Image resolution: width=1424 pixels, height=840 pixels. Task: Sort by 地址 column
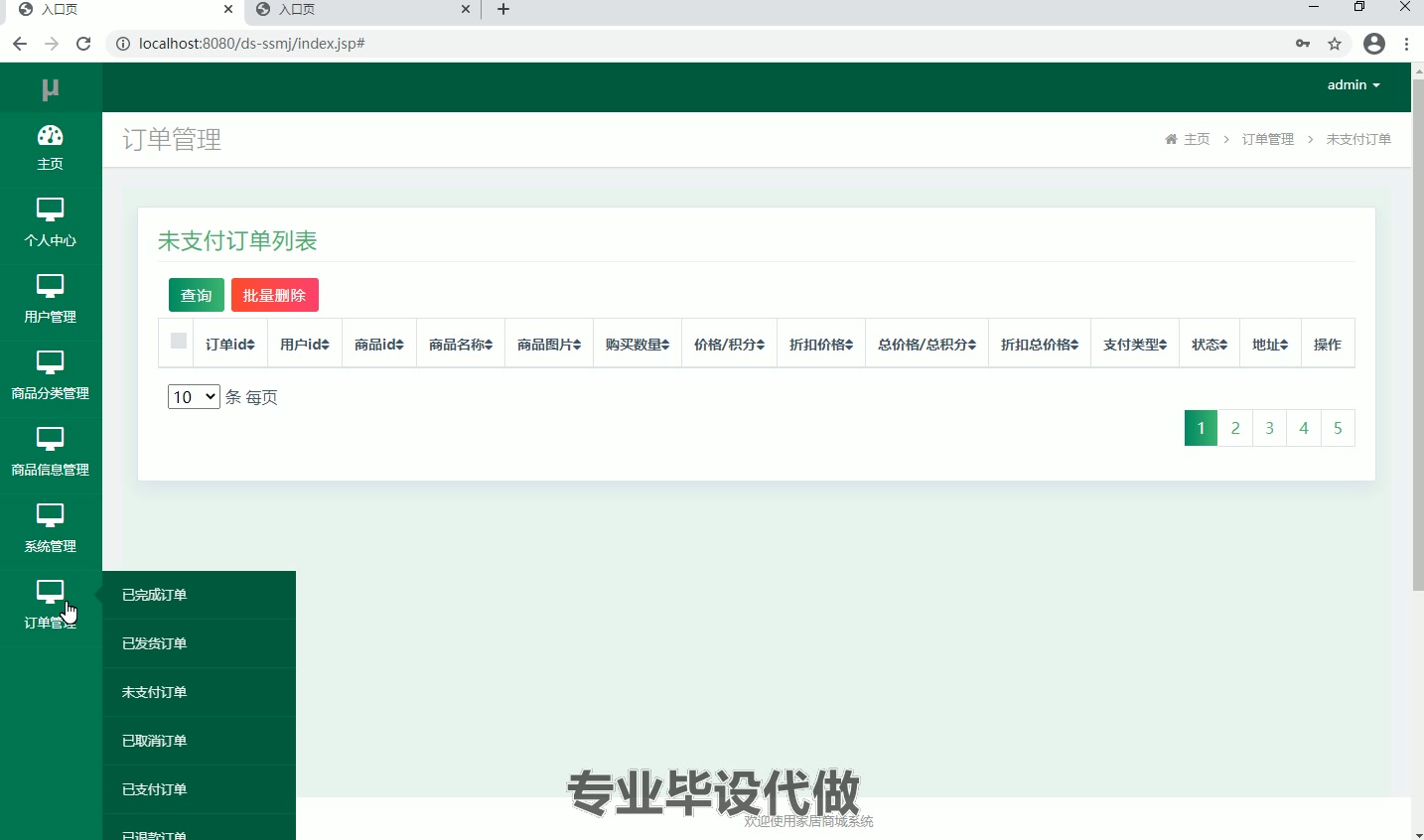pyautogui.click(x=1270, y=345)
